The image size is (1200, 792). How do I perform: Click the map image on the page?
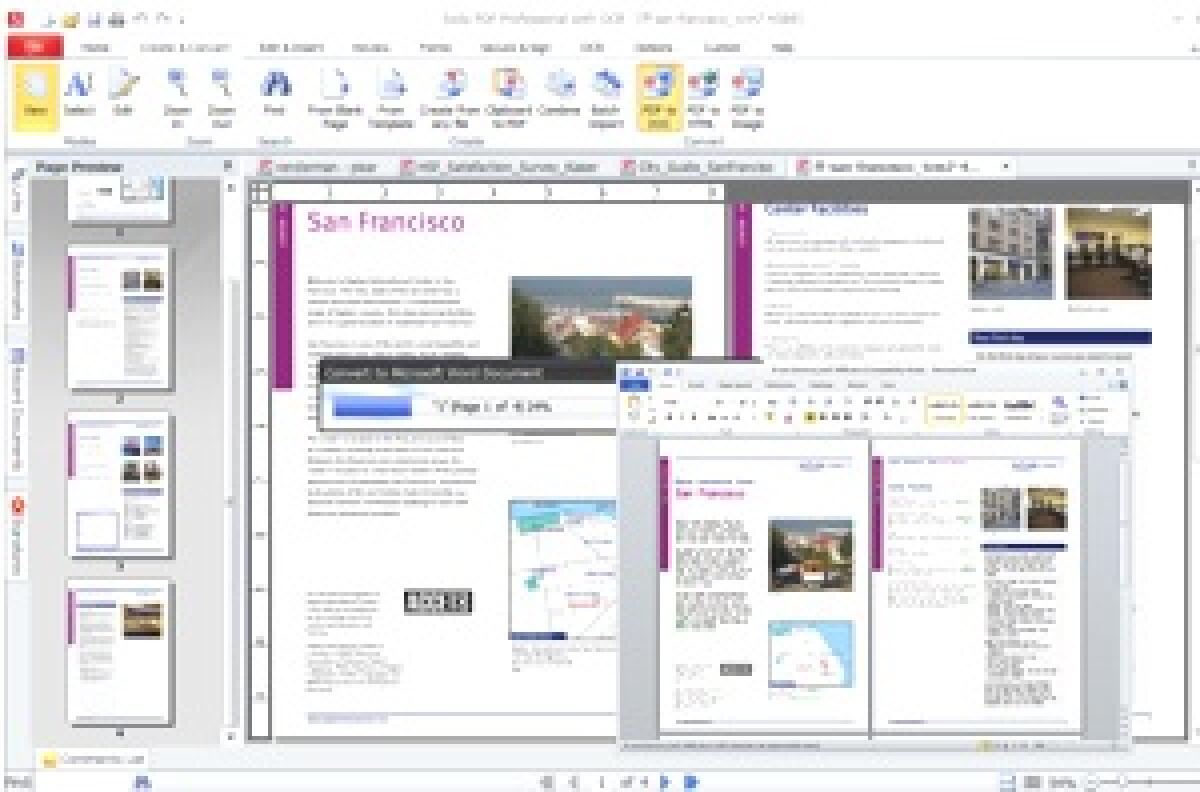pos(562,570)
